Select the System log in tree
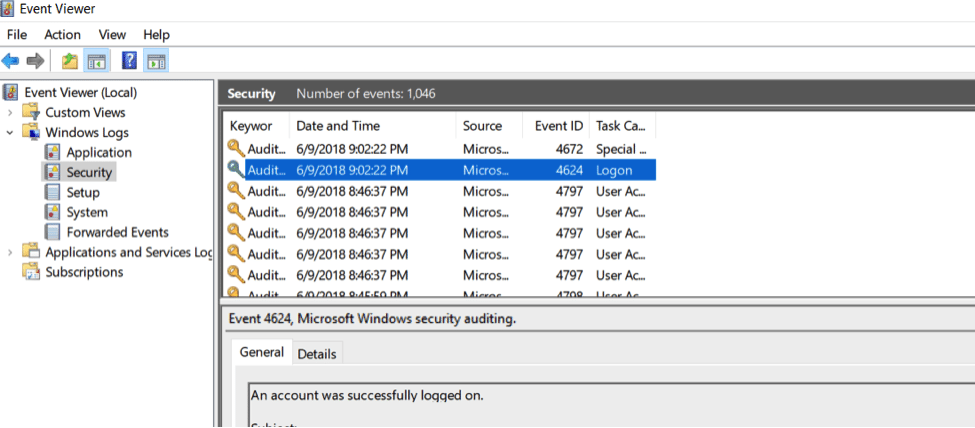Image resolution: width=975 pixels, height=428 pixels. tap(87, 212)
